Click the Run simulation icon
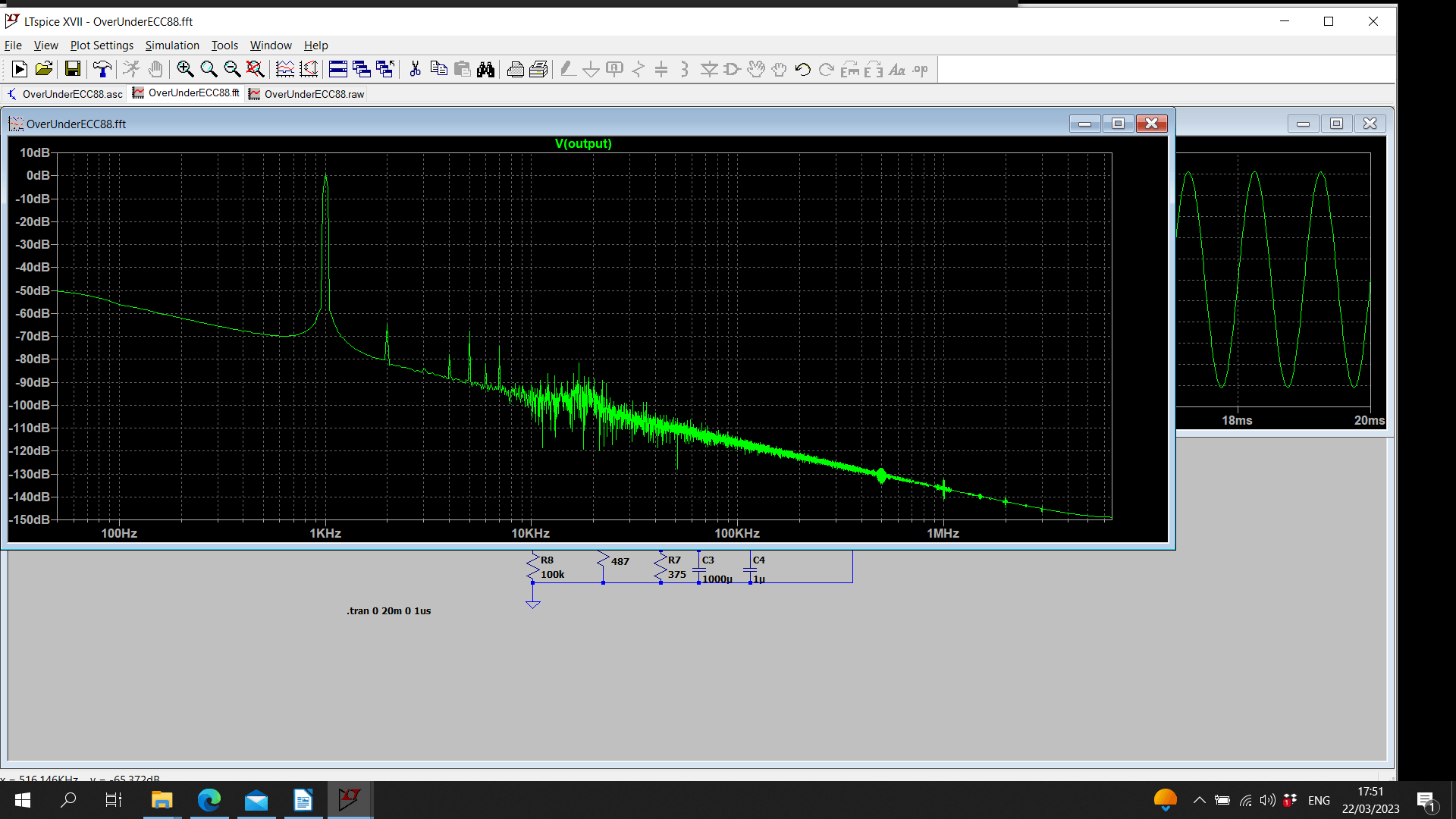 (20, 70)
